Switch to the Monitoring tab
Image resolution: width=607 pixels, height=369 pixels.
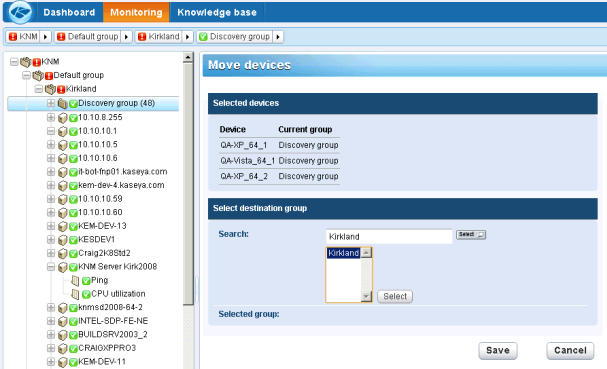(136, 12)
